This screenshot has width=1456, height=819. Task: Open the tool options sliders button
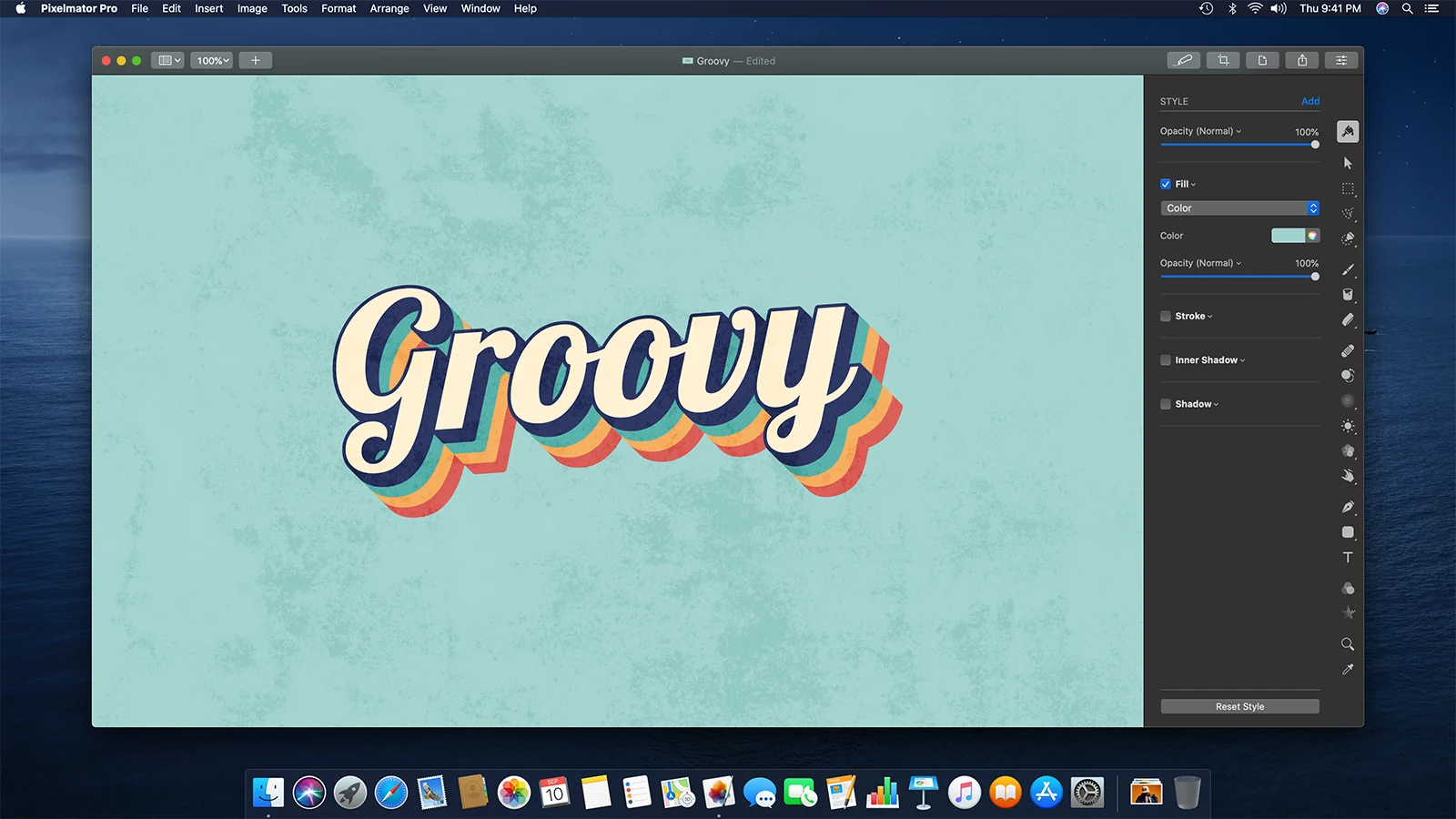coord(1341,60)
